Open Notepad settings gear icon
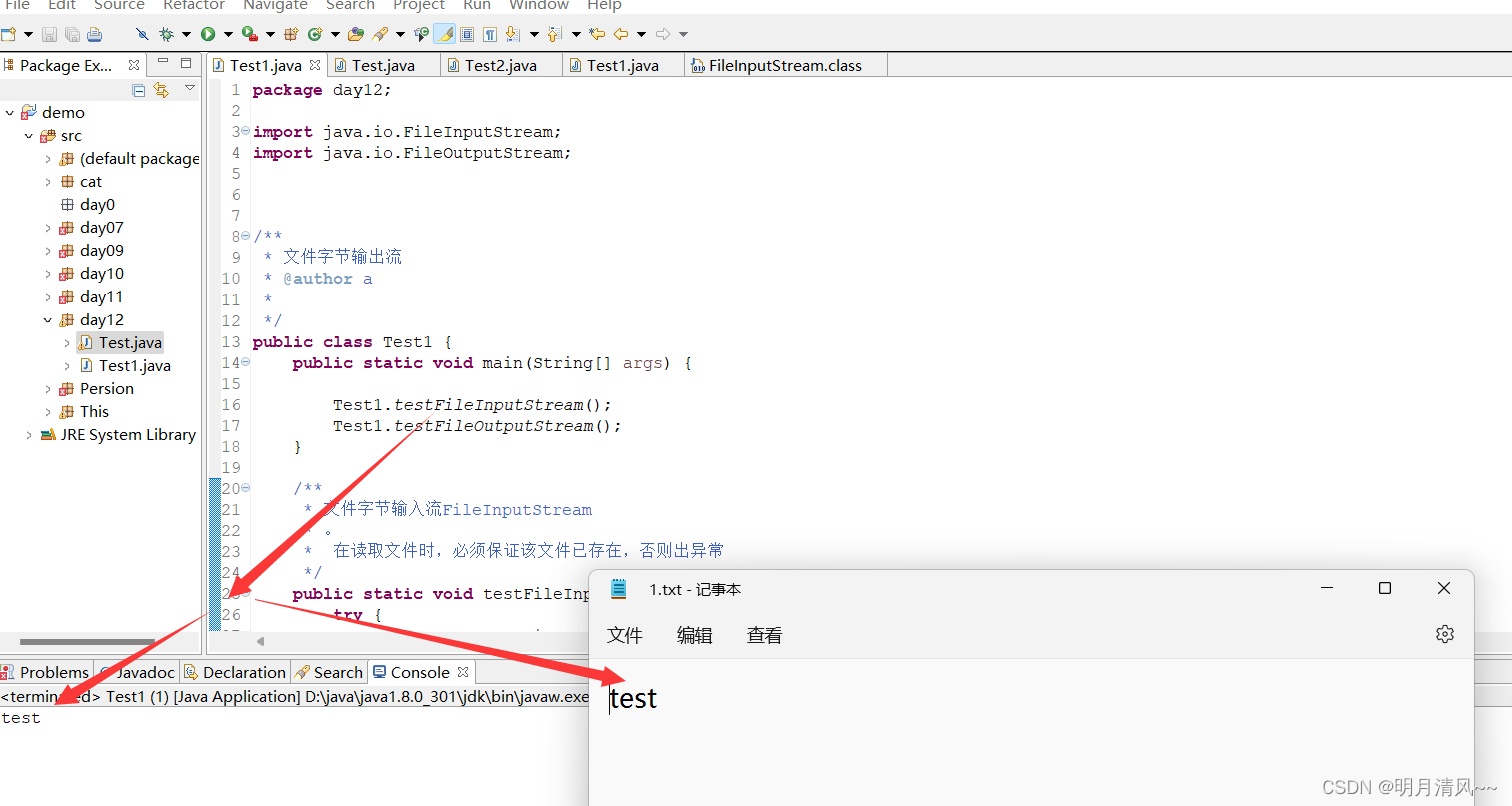Viewport: 1512px width, 806px height. (1444, 634)
